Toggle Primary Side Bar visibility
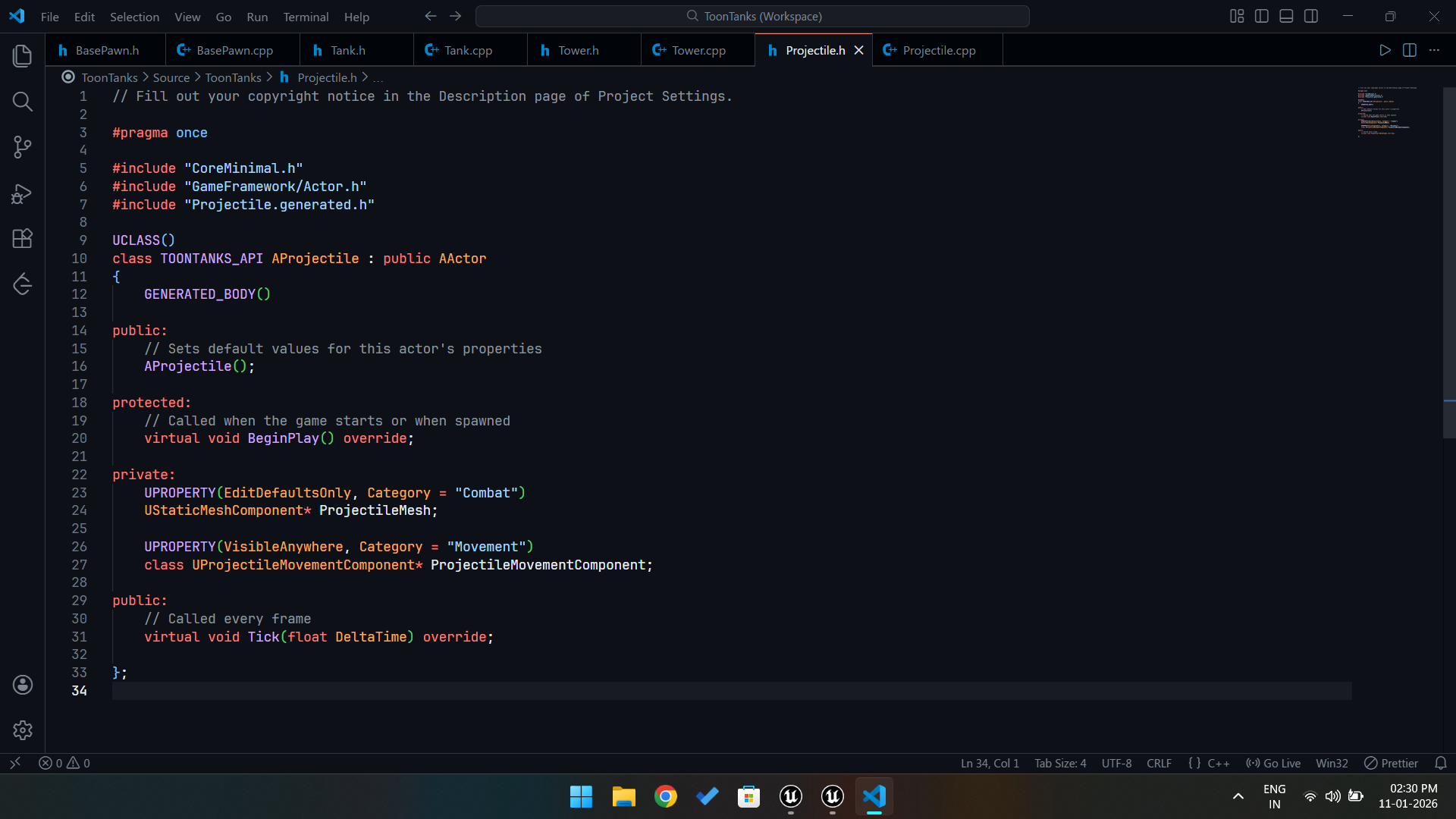Screen dimensions: 1456x819 coord(1262,16)
